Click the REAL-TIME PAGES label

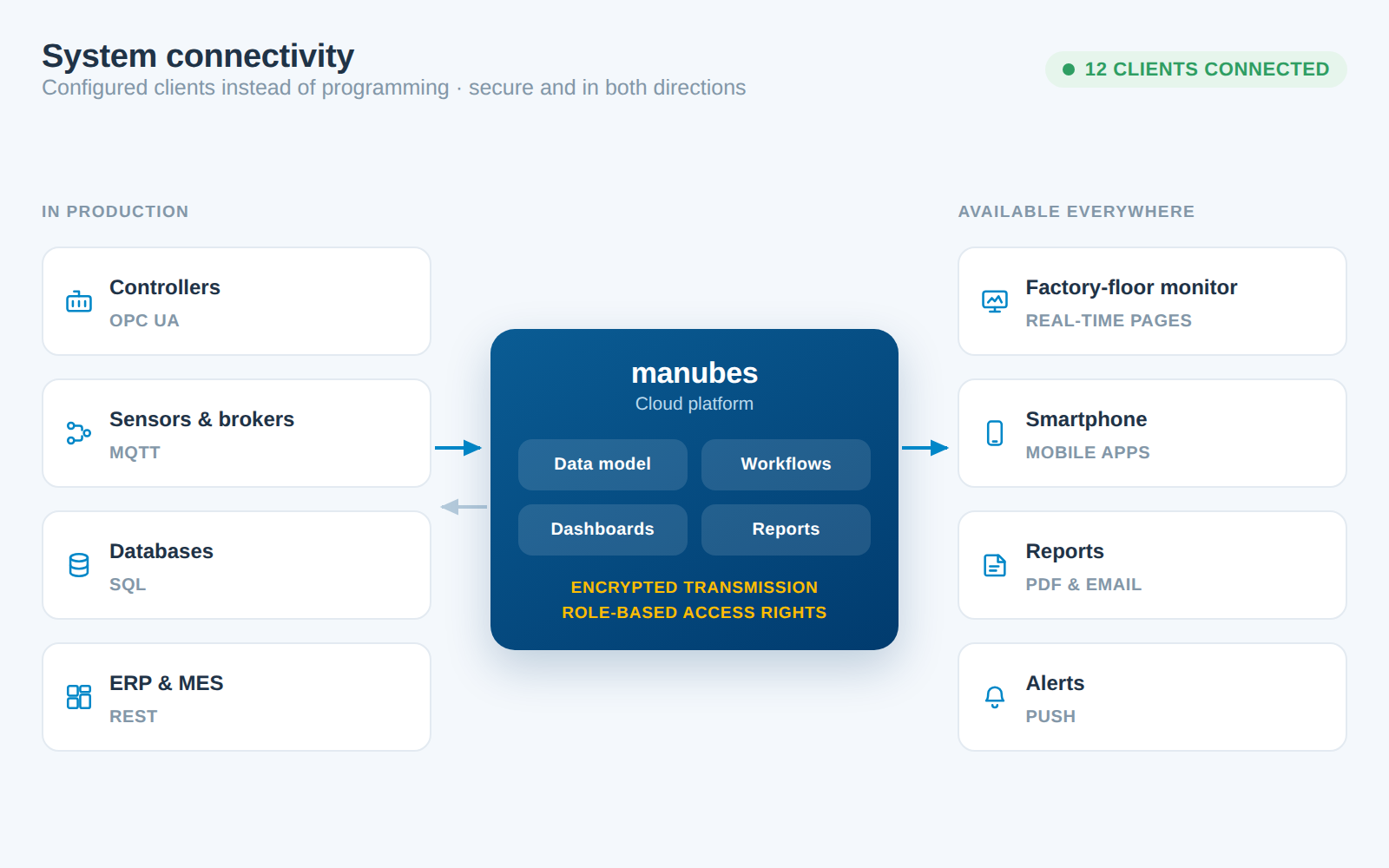(1109, 320)
